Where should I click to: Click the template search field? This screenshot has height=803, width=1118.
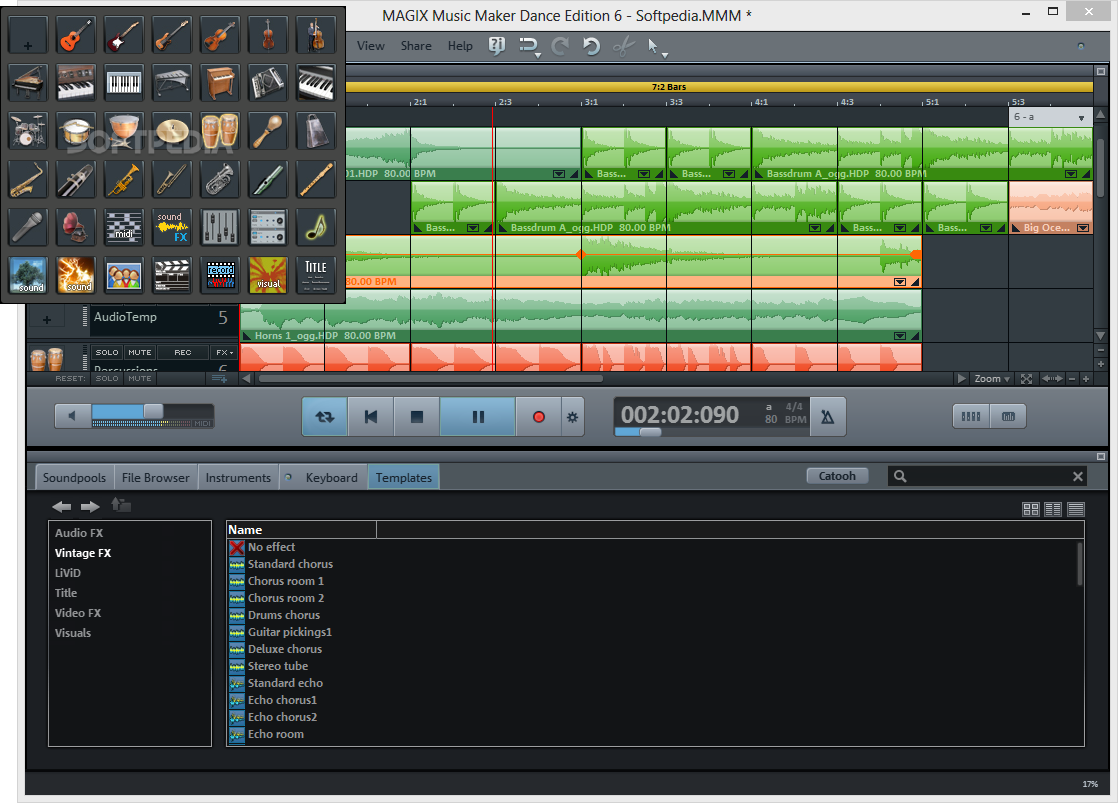(x=988, y=476)
